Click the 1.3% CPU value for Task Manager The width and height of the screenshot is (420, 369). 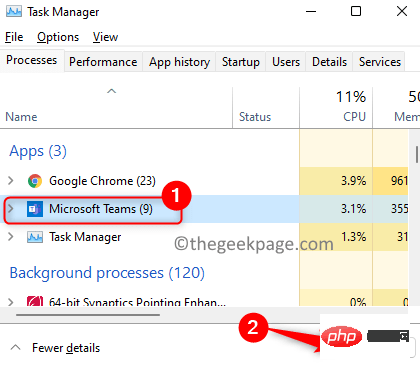353,237
